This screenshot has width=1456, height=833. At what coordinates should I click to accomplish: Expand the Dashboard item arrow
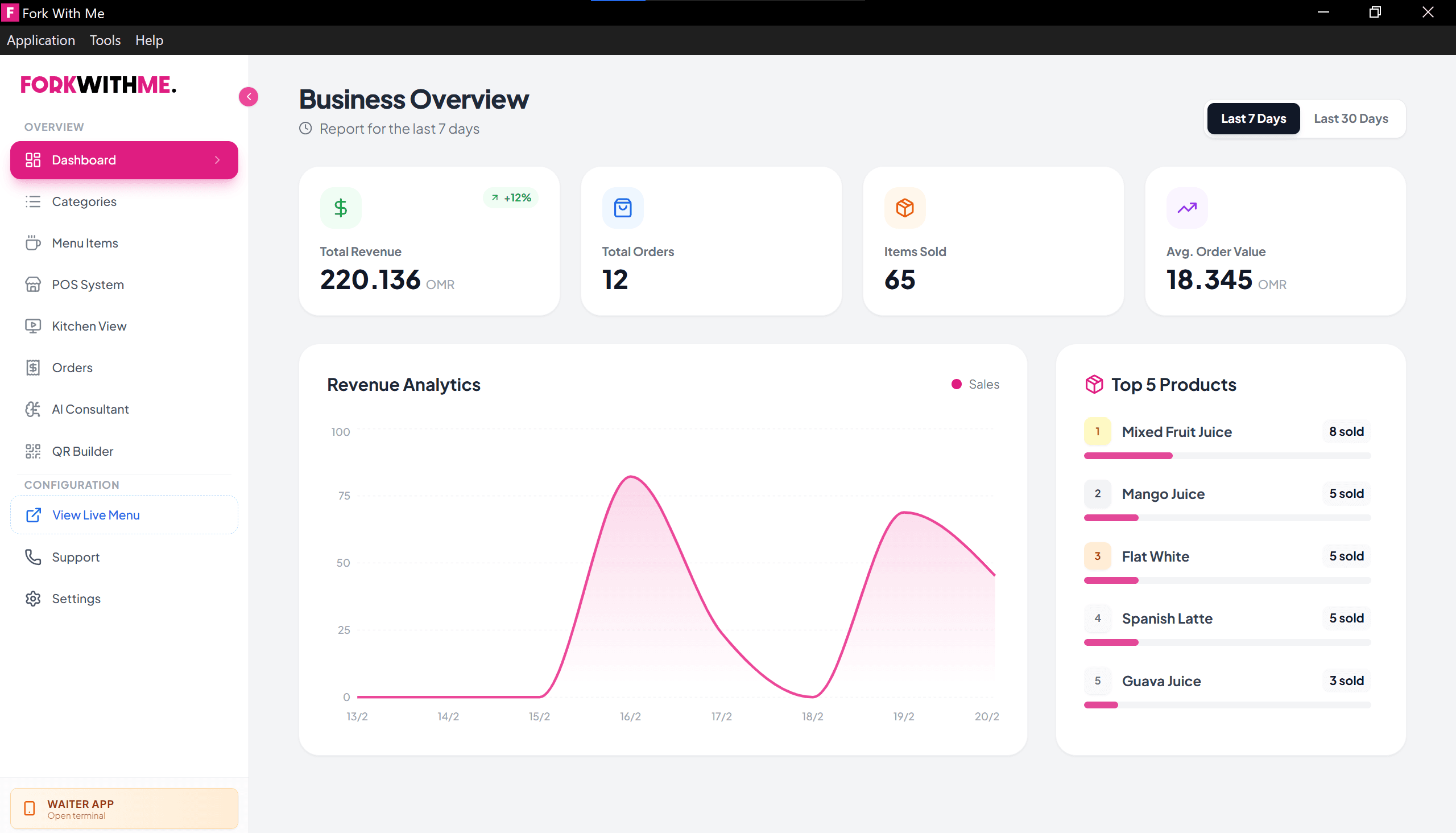tap(217, 160)
